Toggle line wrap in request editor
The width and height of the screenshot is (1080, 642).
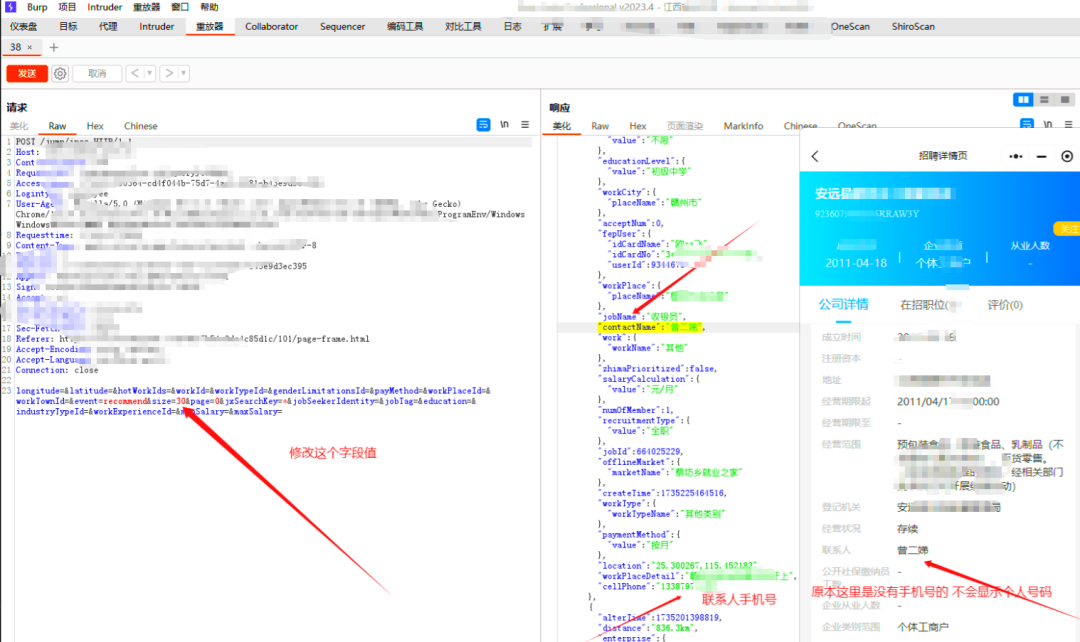[x=484, y=125]
